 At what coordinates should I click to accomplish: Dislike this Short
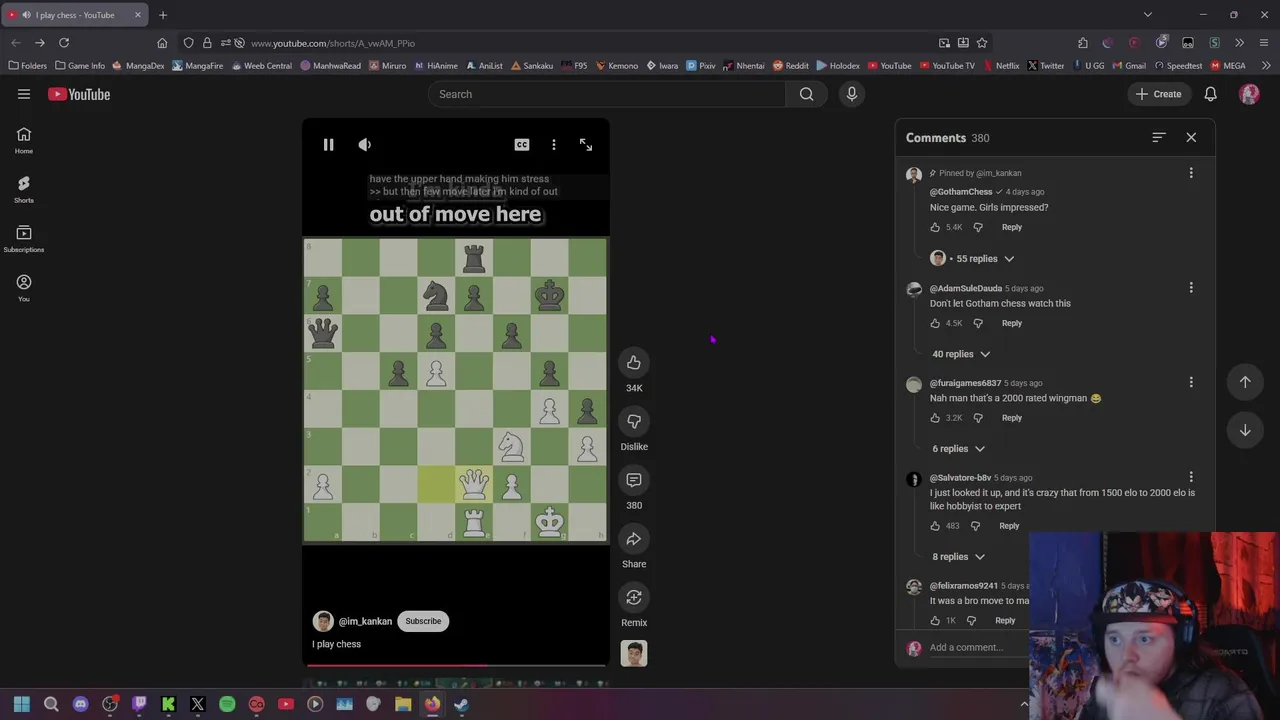(634, 421)
